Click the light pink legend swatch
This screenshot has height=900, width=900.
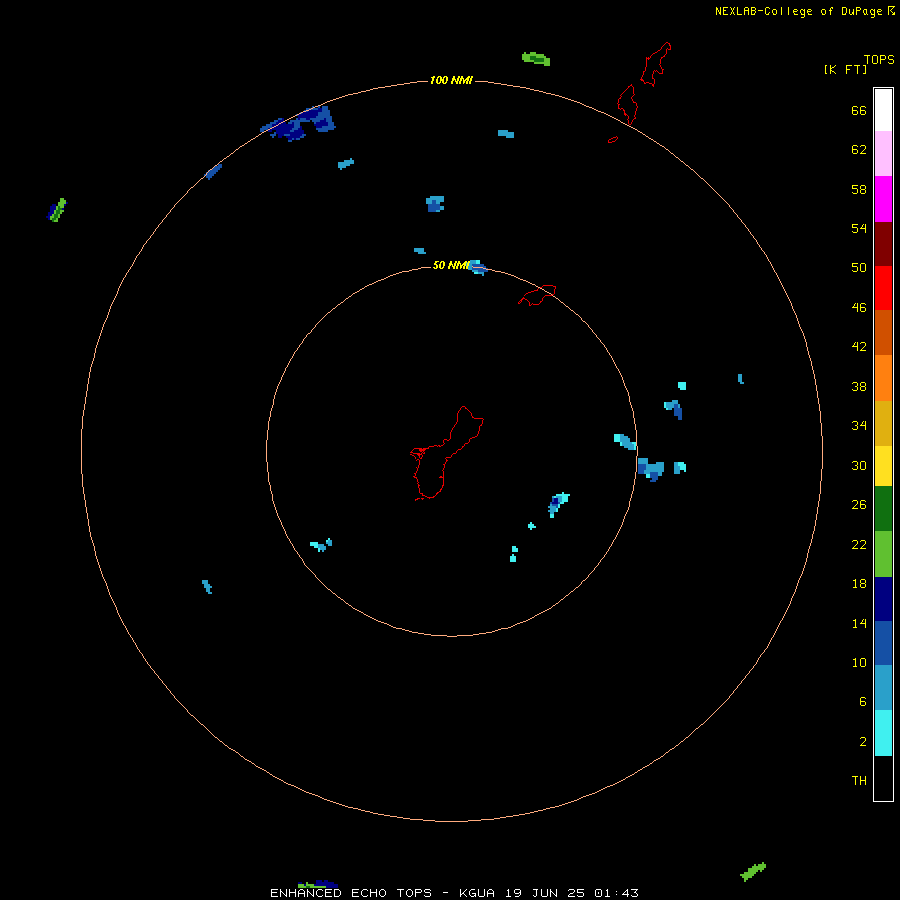click(x=883, y=154)
